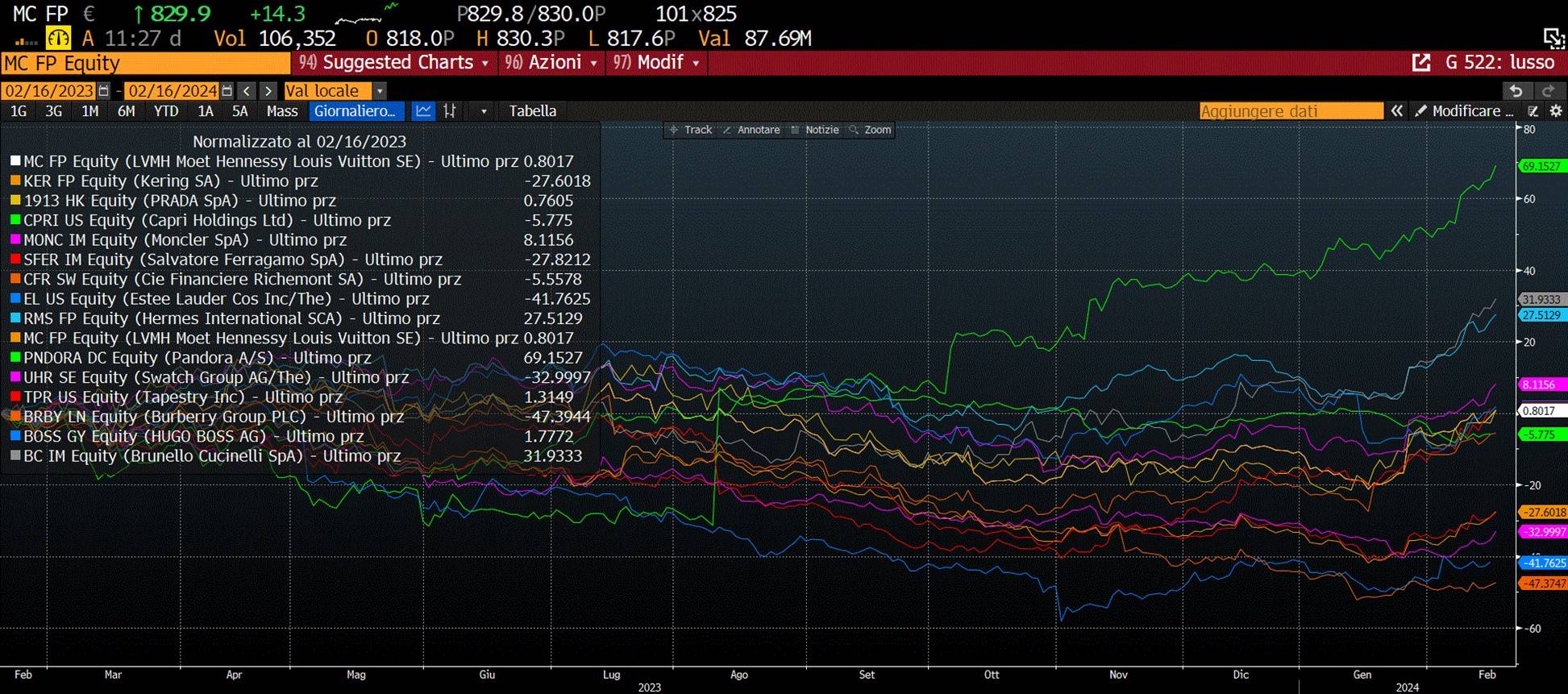Screen dimensions: 1568x694
Task: Open the Giornaliero periodicity dropdown
Action: (x=356, y=111)
